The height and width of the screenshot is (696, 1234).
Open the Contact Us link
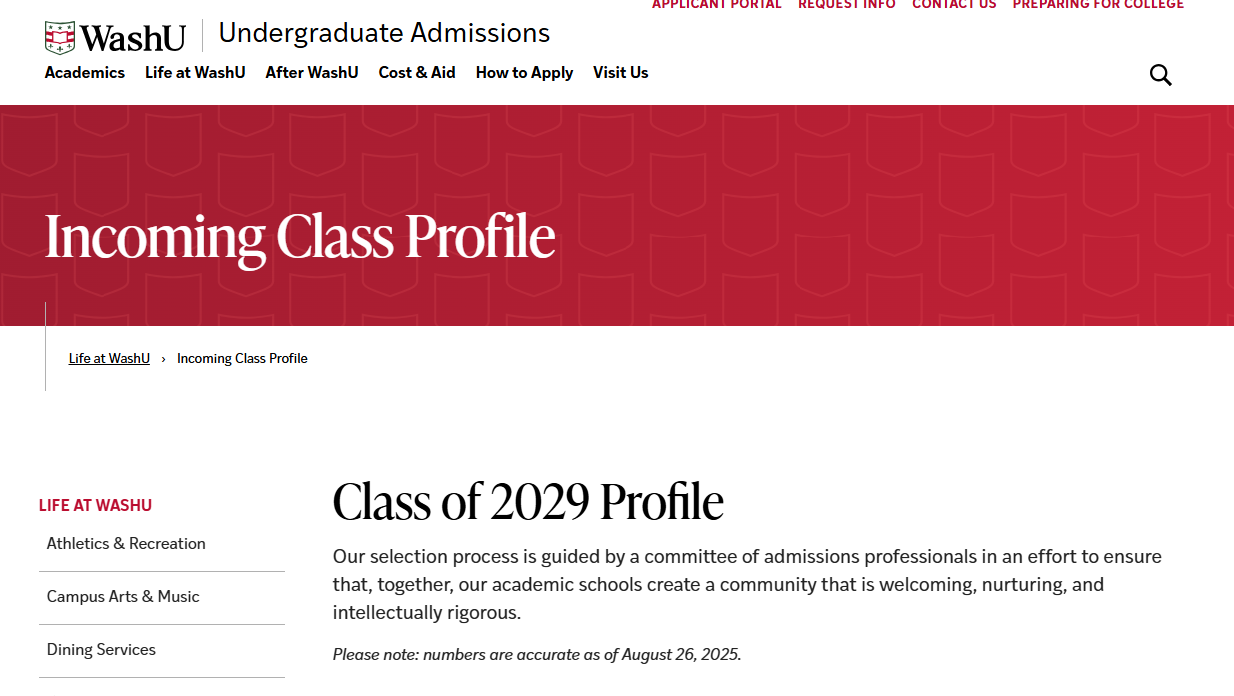(954, 5)
